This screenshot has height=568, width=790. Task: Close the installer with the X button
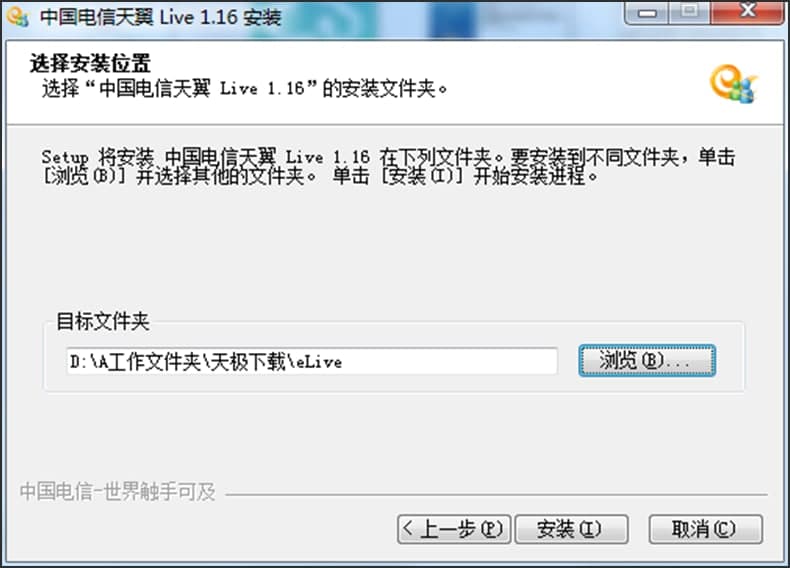point(747,13)
